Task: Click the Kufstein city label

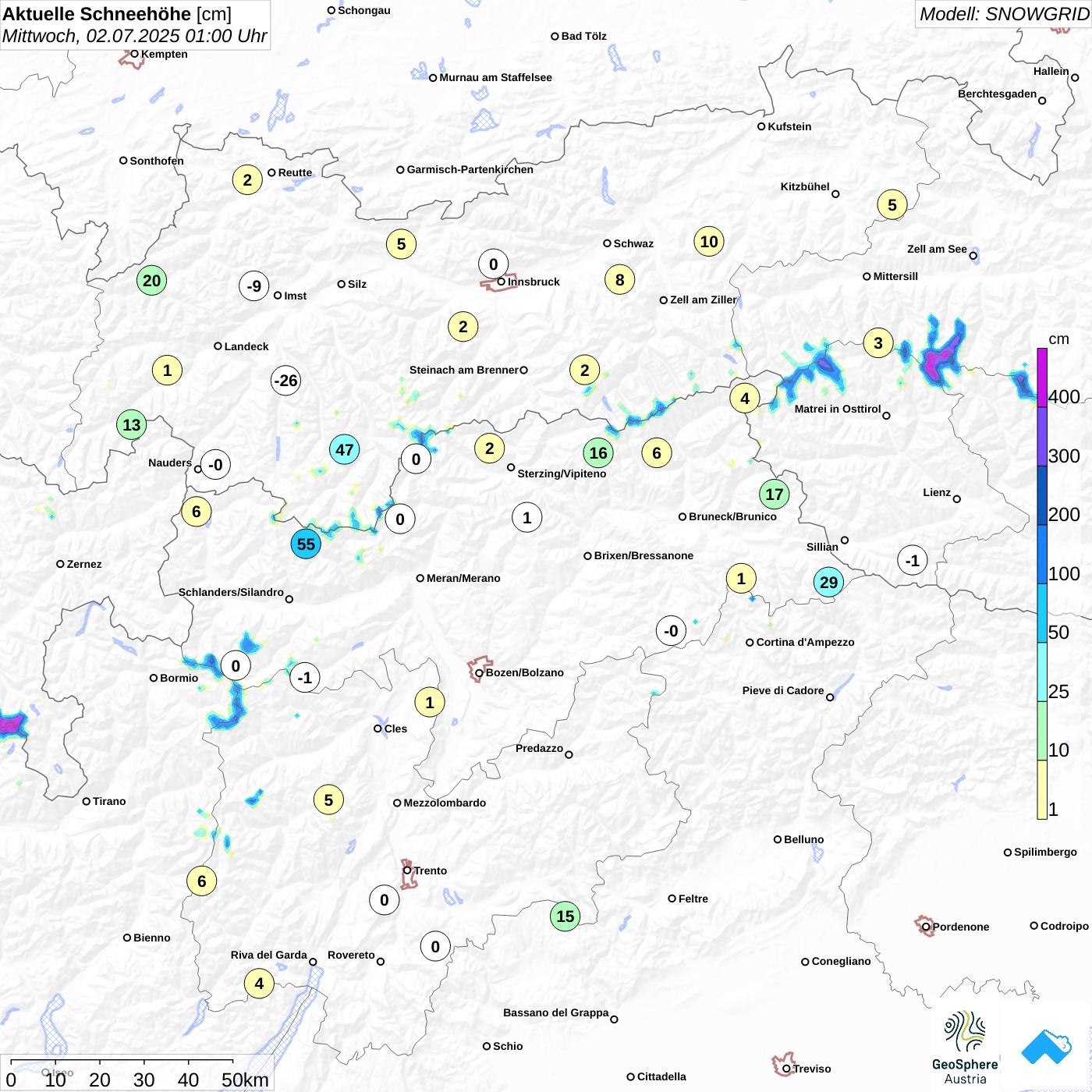Action: (x=789, y=126)
